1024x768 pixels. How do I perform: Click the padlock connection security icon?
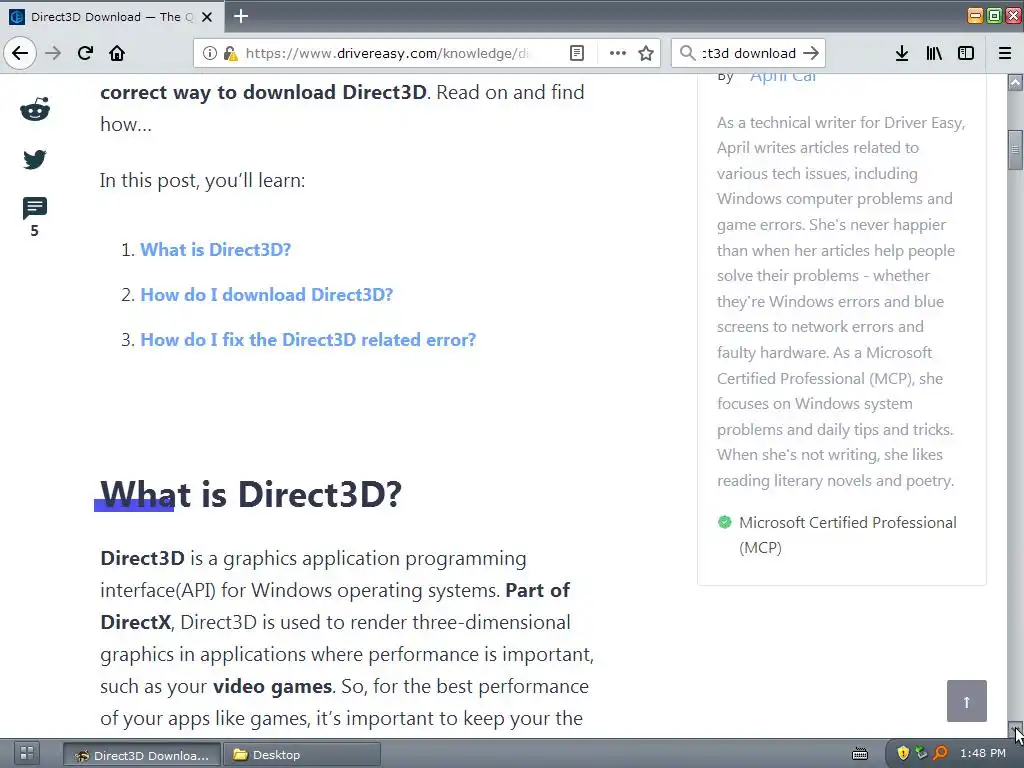click(x=230, y=53)
